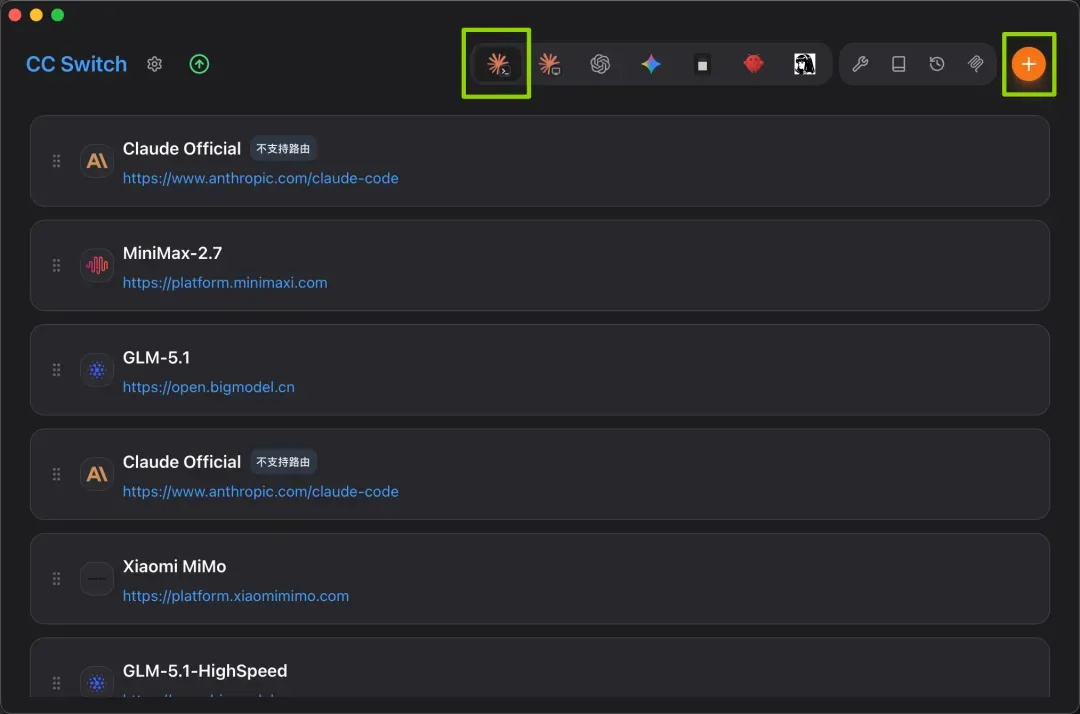Click the 不支持路由 badge below the GLM-5.1 card
This screenshot has height=714, width=1080.
pos(283,462)
